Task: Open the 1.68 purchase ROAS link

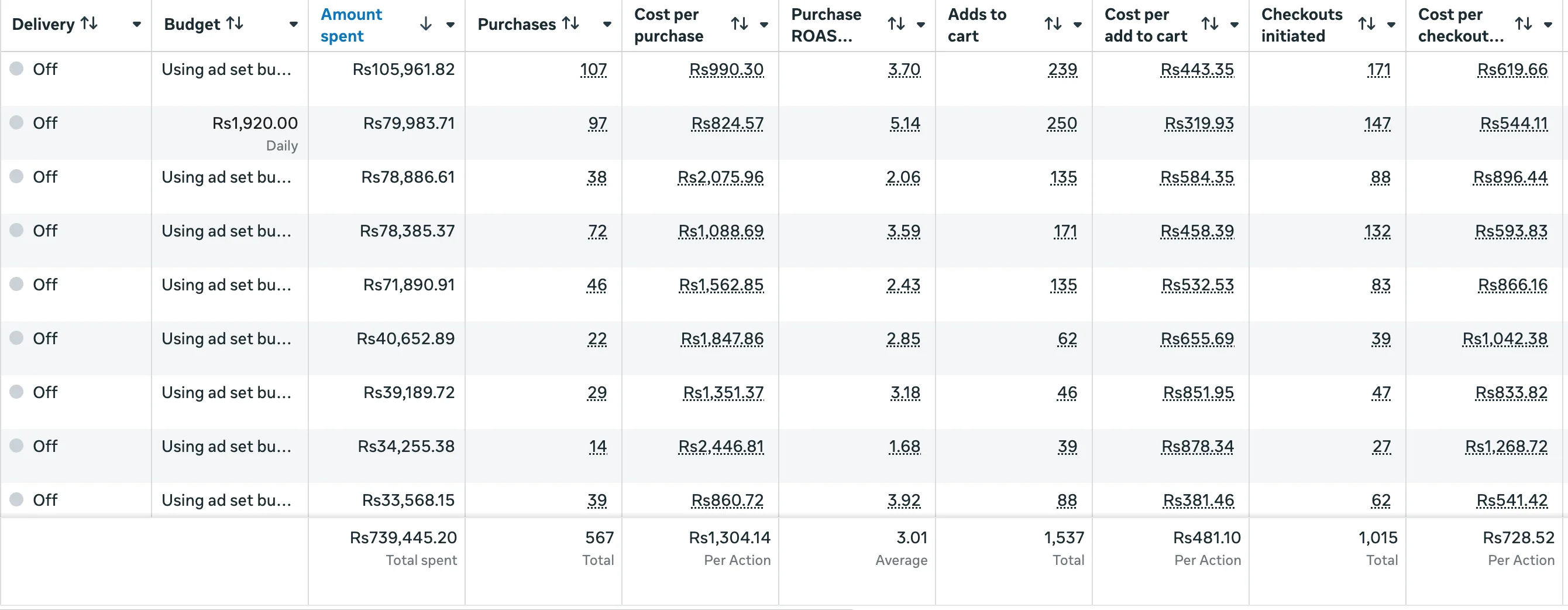Action: pyautogui.click(x=905, y=447)
